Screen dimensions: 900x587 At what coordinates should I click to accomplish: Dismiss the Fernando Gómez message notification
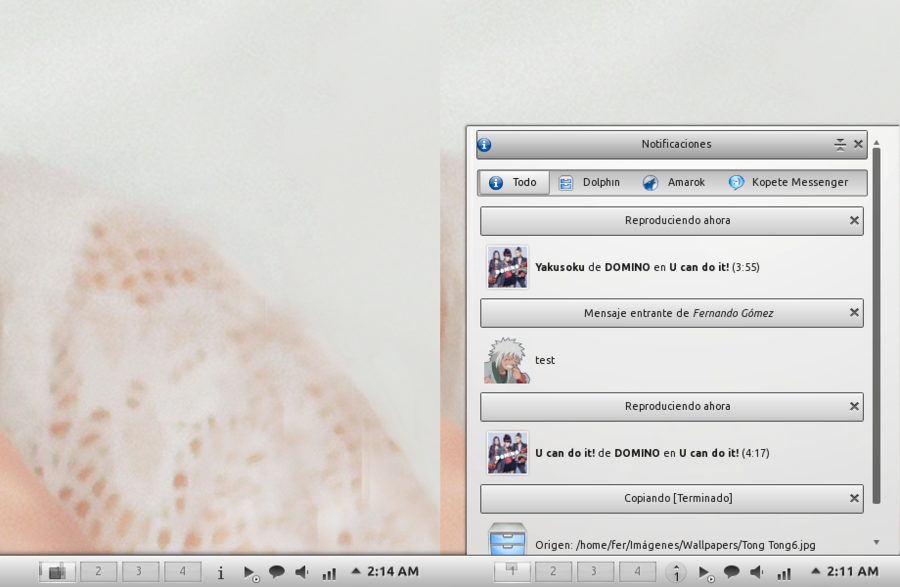tap(854, 313)
